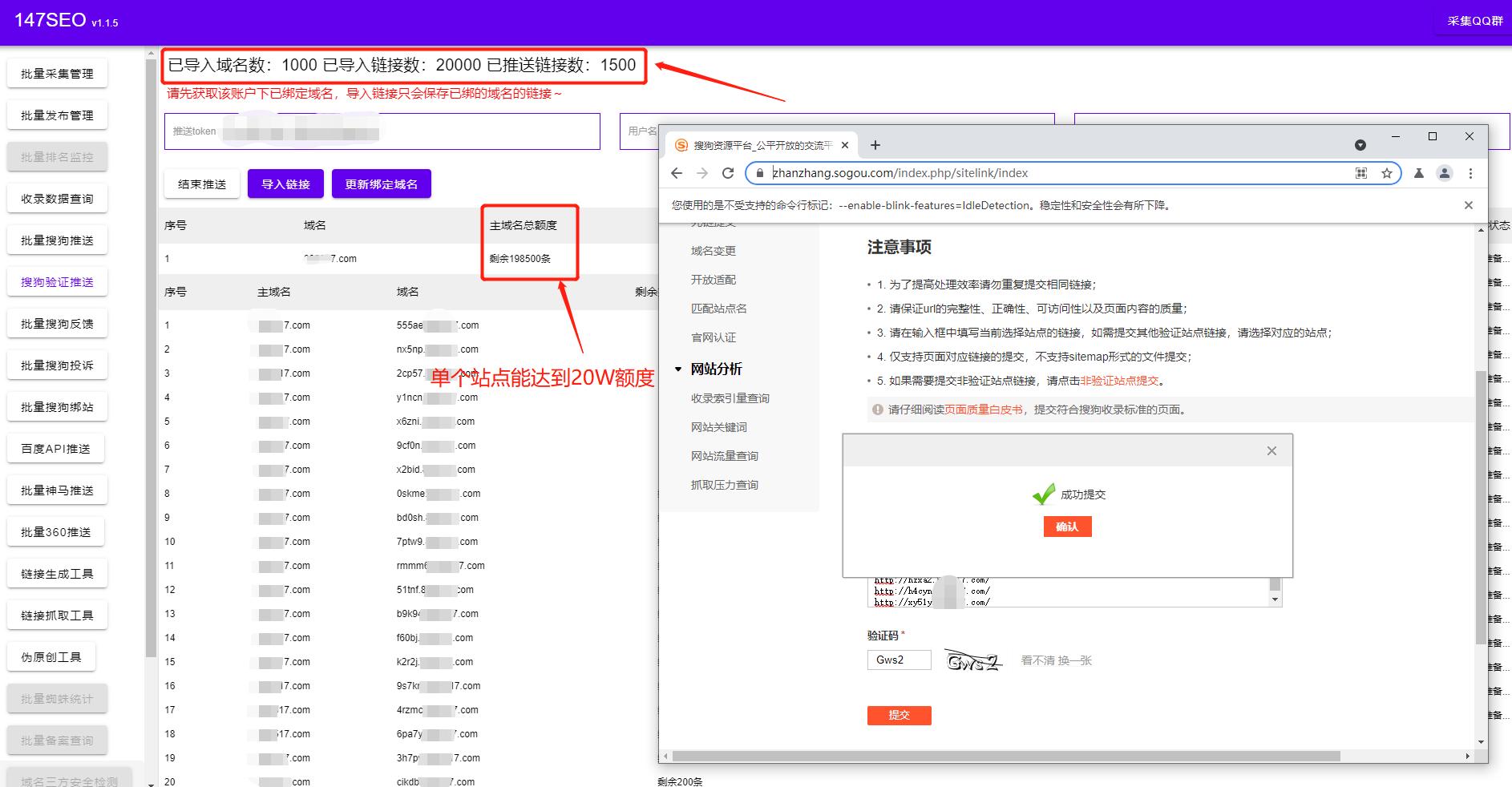1512x787 pixels.
Task: Open the QR code icon in address bar
Action: [x=1360, y=172]
